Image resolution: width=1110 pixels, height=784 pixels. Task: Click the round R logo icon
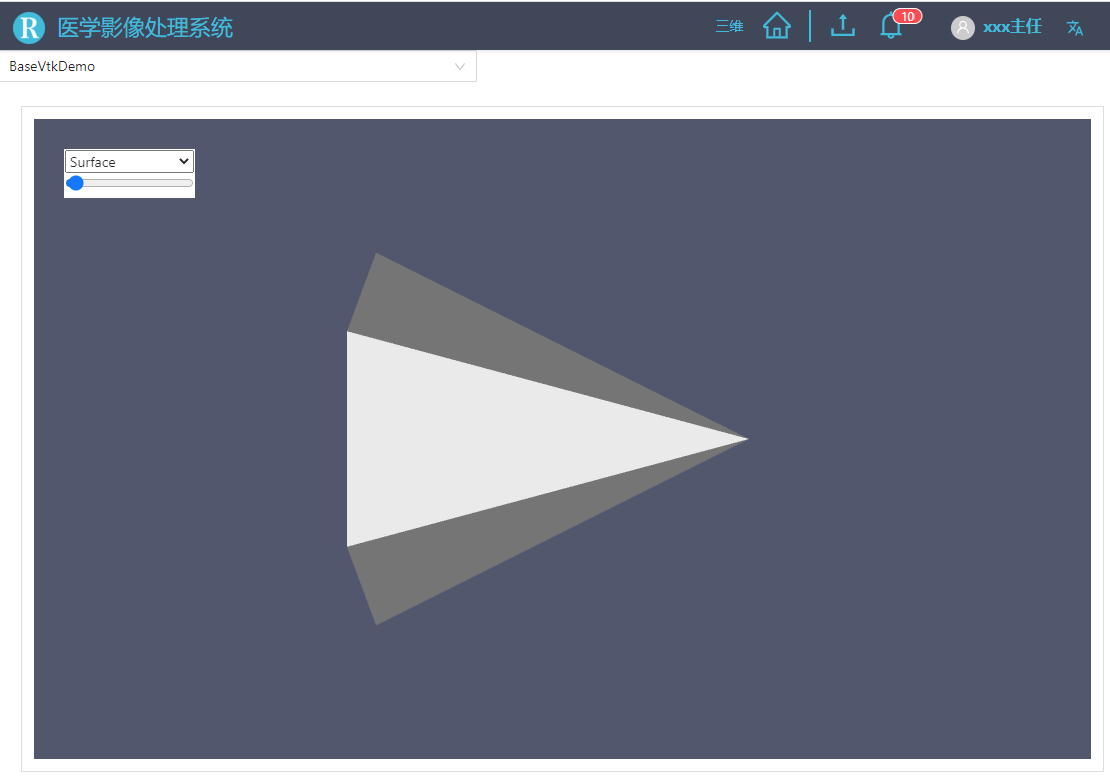(x=29, y=28)
